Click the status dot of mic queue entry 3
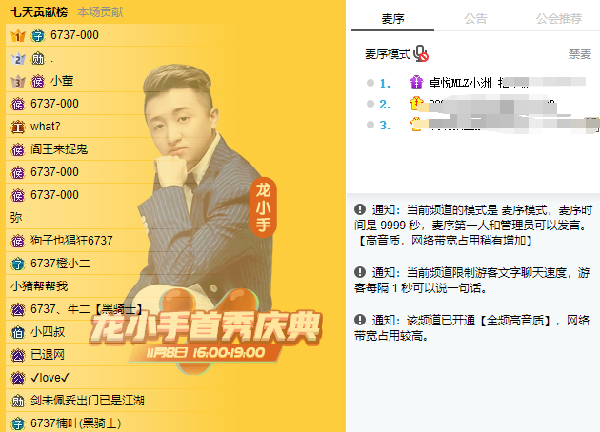The width and height of the screenshot is (600, 432). click(370, 125)
